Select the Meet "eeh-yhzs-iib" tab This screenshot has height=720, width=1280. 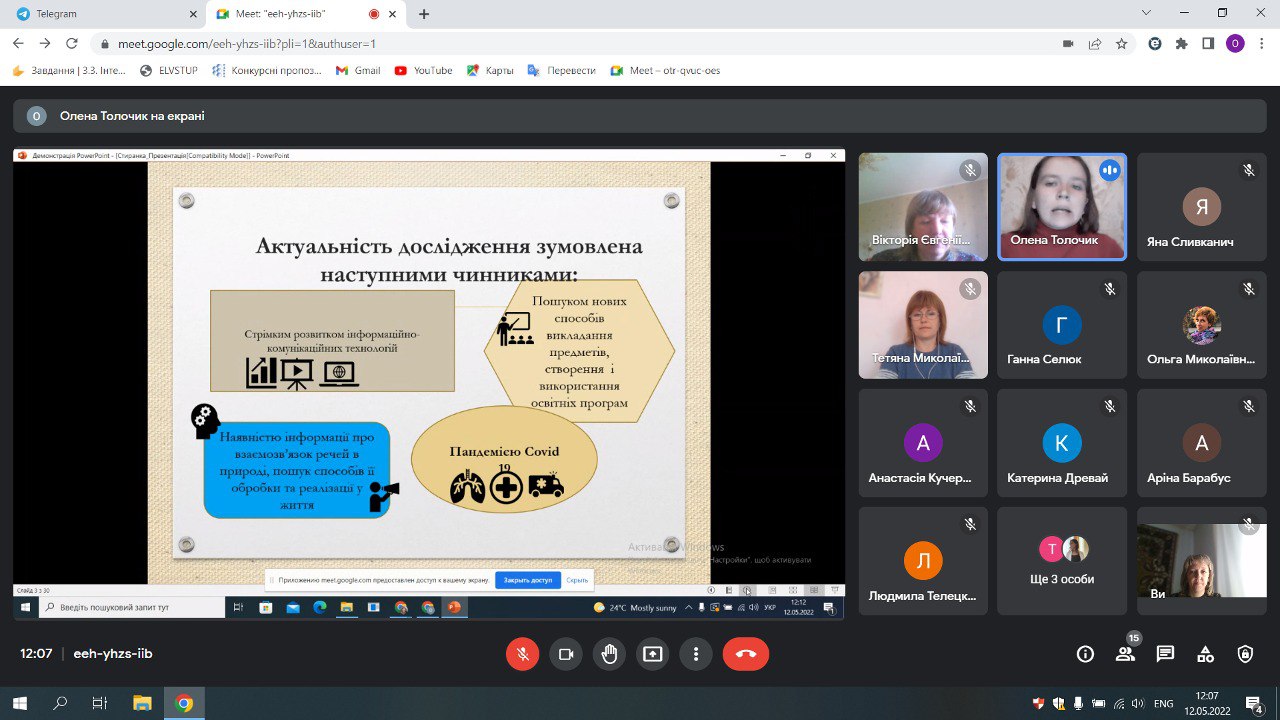tap(290, 14)
